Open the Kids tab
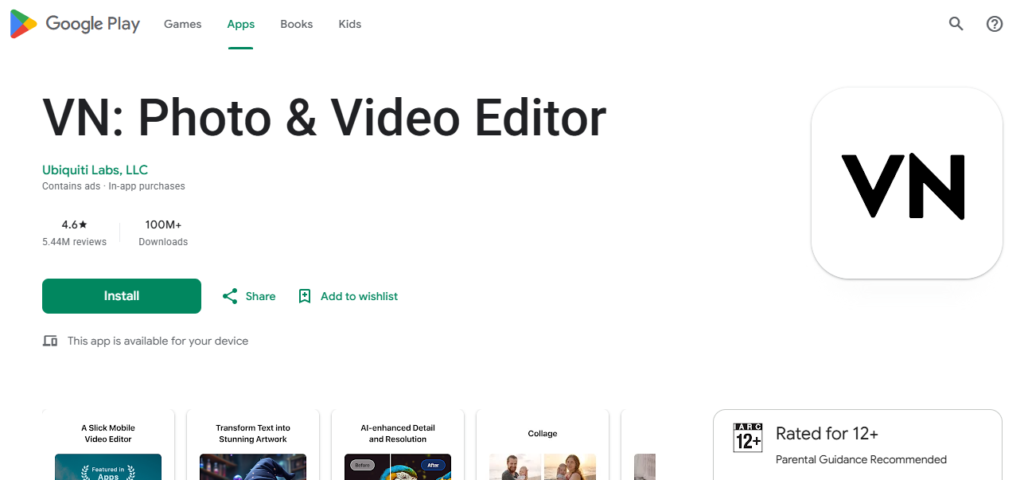Image resolution: width=1024 pixels, height=480 pixels. (349, 24)
